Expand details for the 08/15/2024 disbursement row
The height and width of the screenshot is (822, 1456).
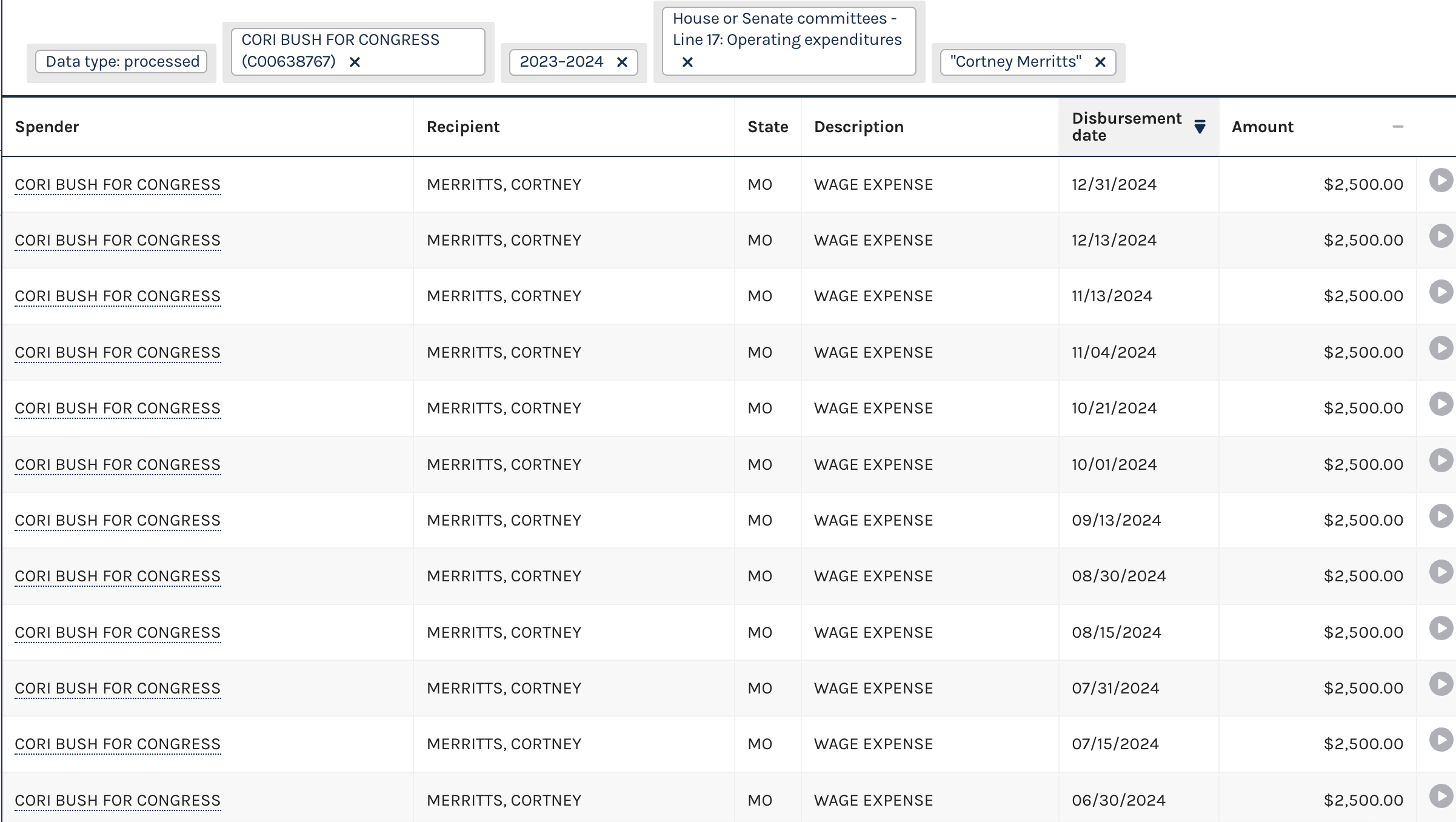[1441, 628]
